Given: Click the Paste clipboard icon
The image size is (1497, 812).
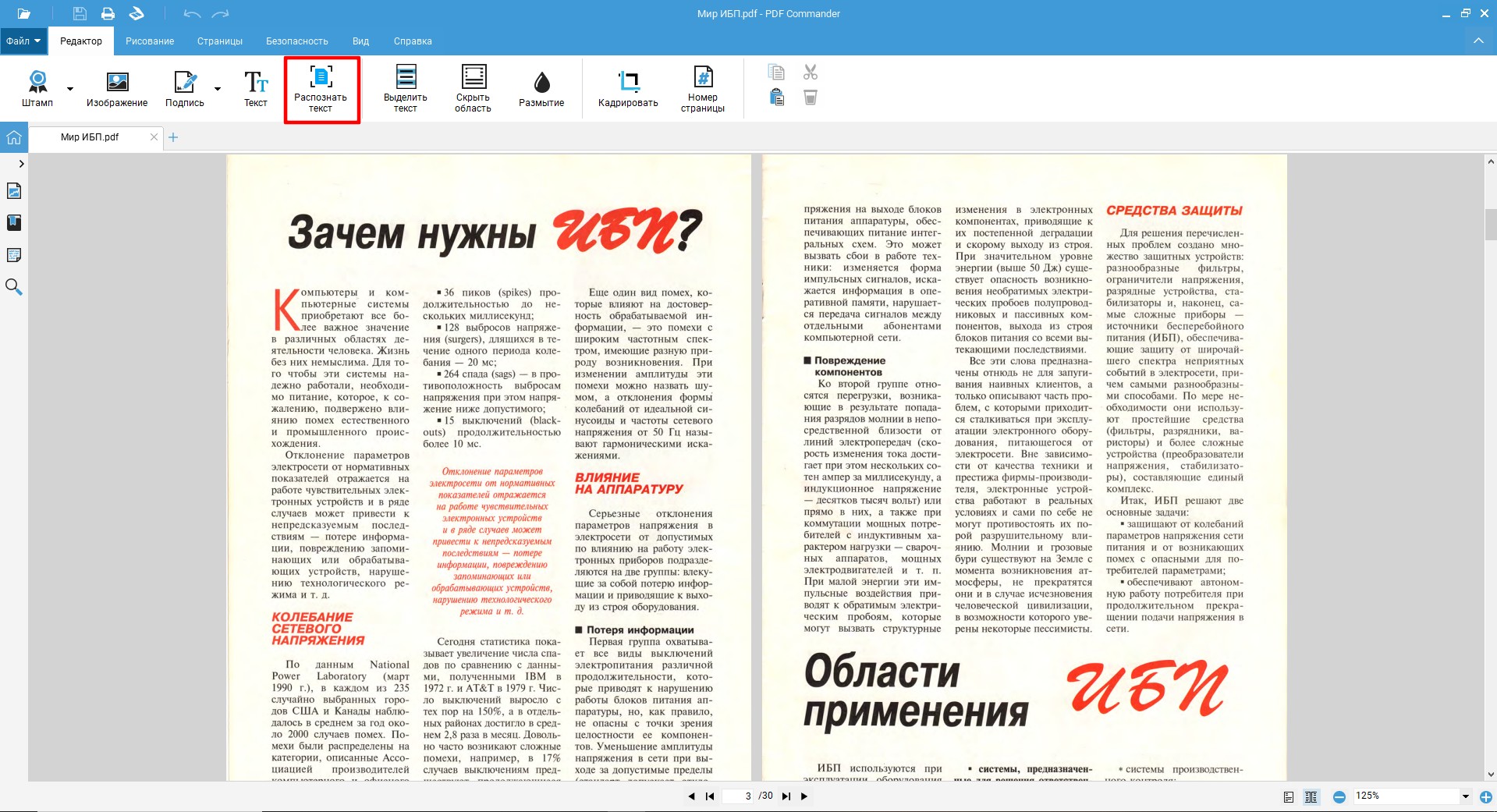Looking at the screenshot, I should 776,98.
